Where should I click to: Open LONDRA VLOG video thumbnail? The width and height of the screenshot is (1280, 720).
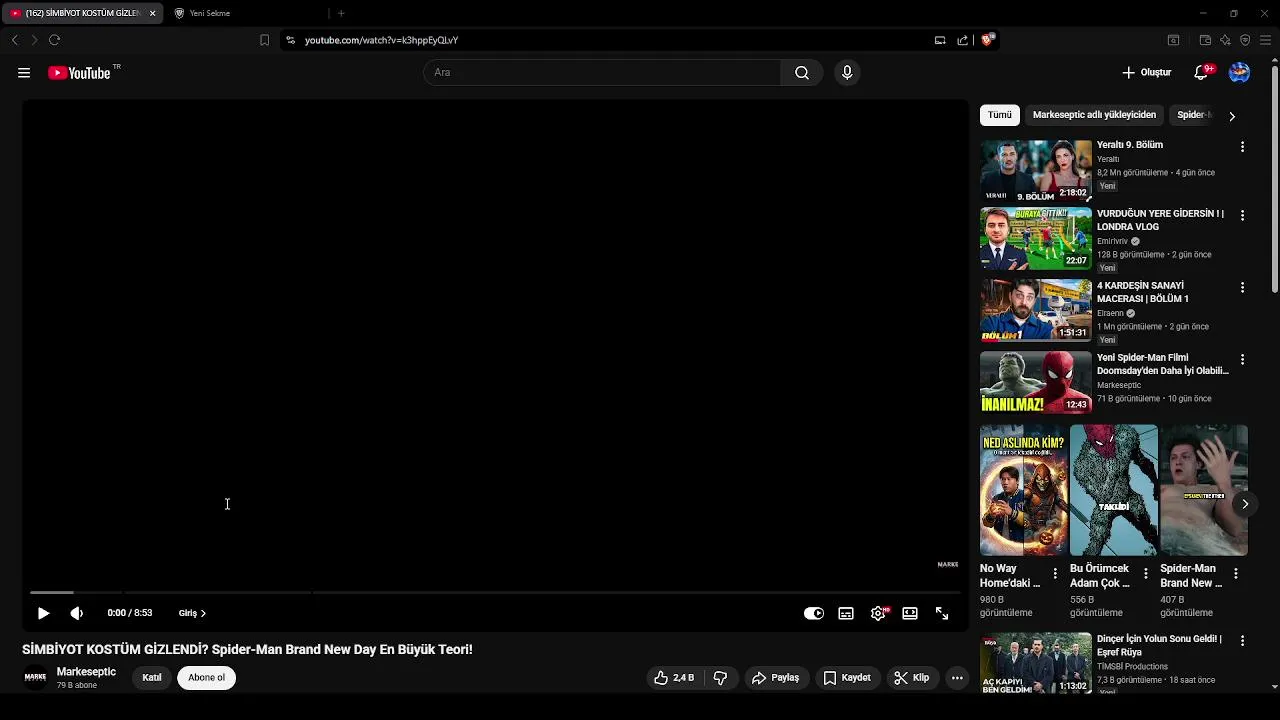coord(1035,239)
